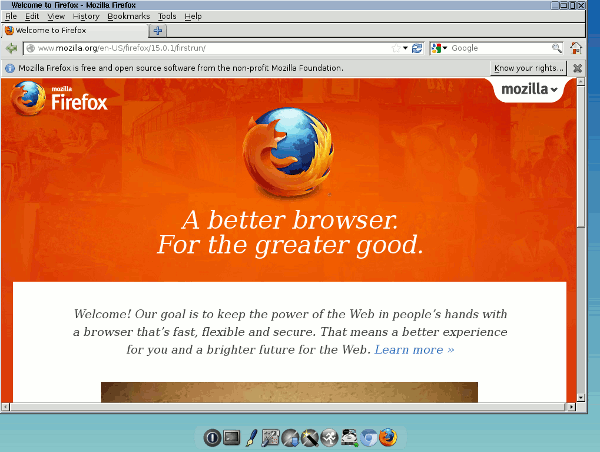Click the vertical scrollbar thumb
This screenshot has height=452, width=600.
point(580,156)
